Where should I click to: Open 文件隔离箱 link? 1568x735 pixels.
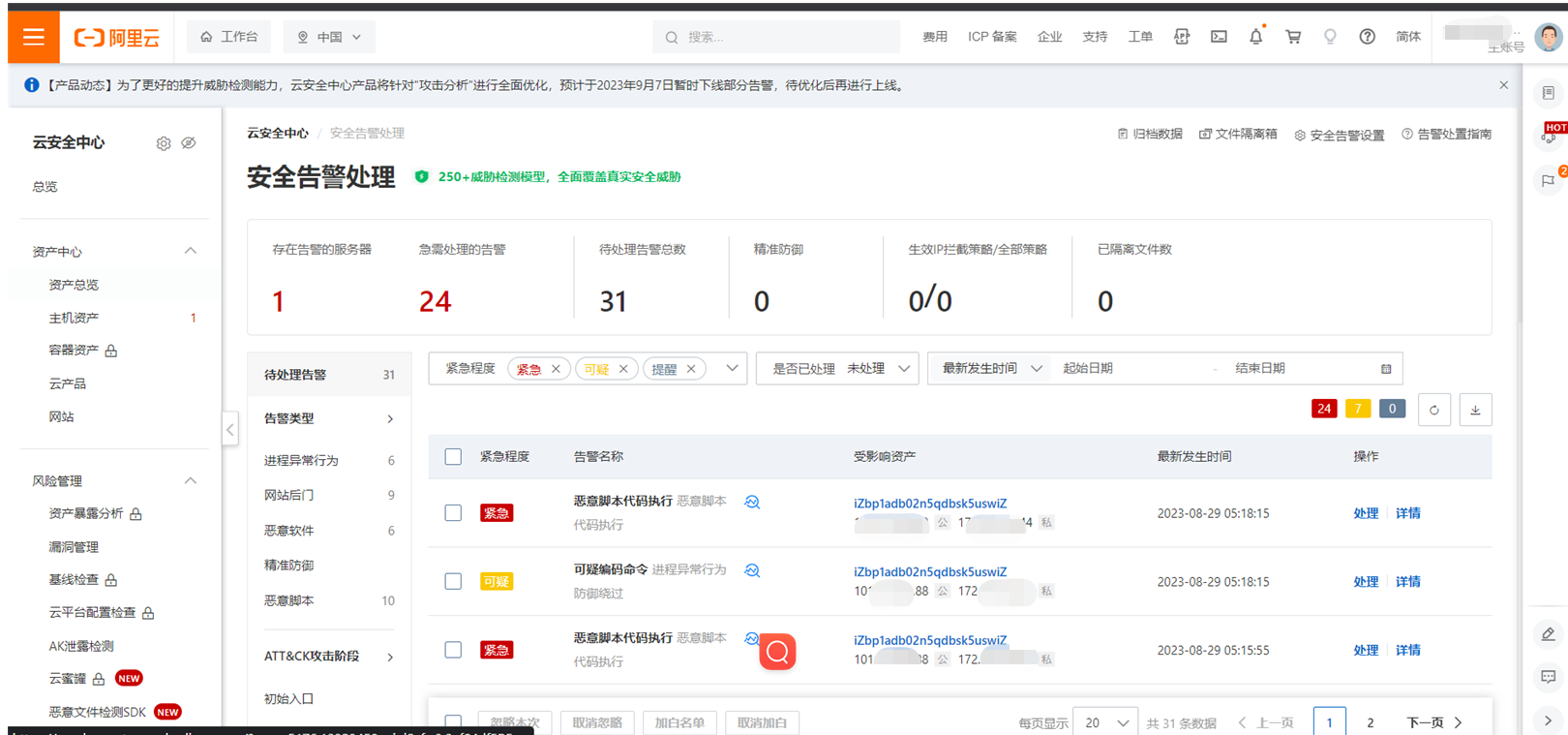1238,134
